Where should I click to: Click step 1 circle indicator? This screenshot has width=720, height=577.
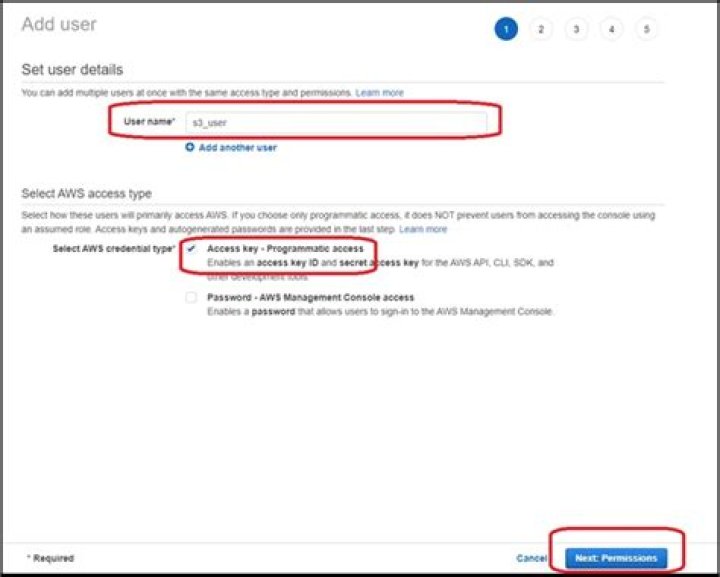pyautogui.click(x=506, y=29)
